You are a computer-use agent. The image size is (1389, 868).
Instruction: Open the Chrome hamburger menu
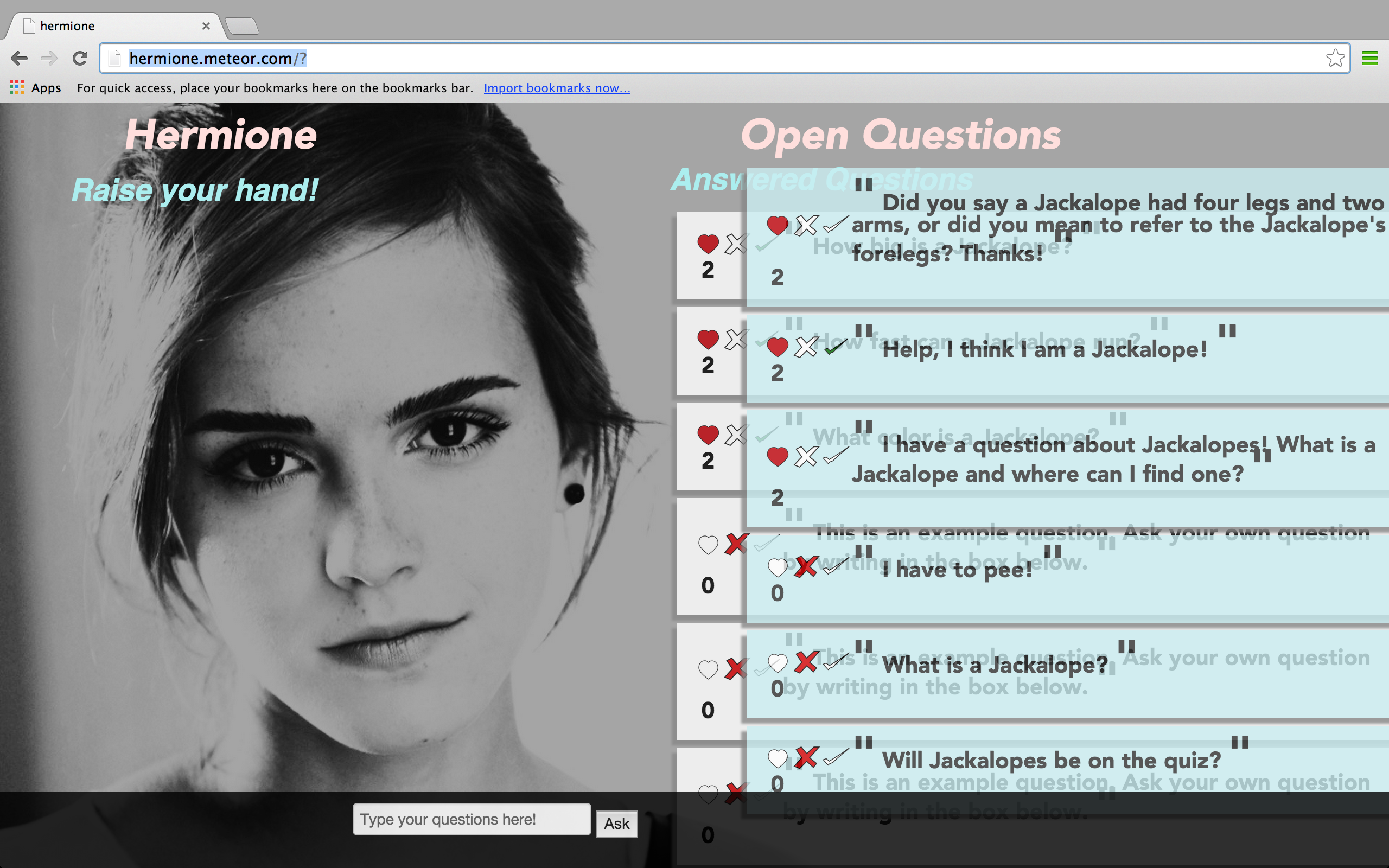coord(1369,58)
